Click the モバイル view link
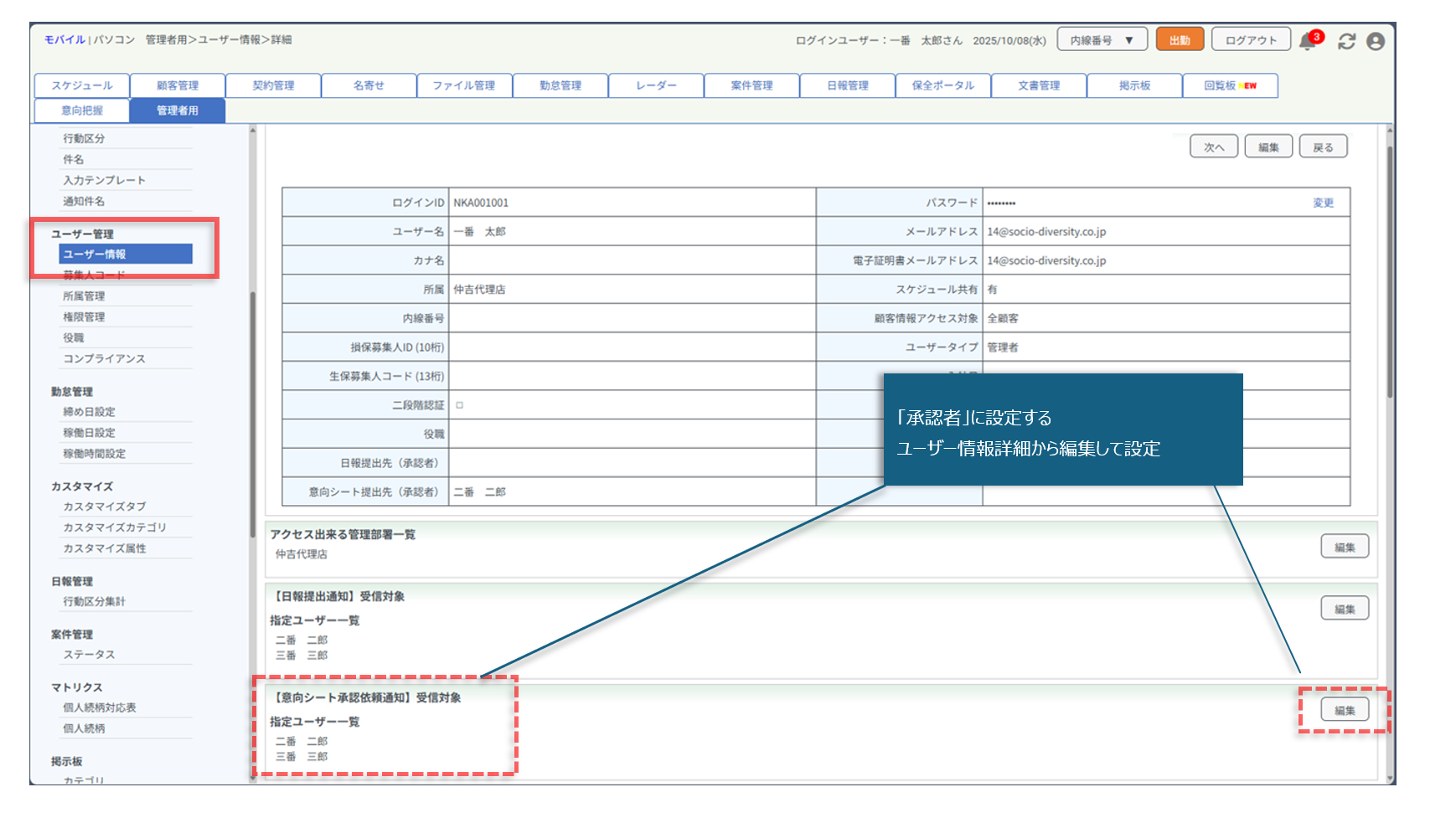Screen dimensions: 1456x818 pos(65,40)
